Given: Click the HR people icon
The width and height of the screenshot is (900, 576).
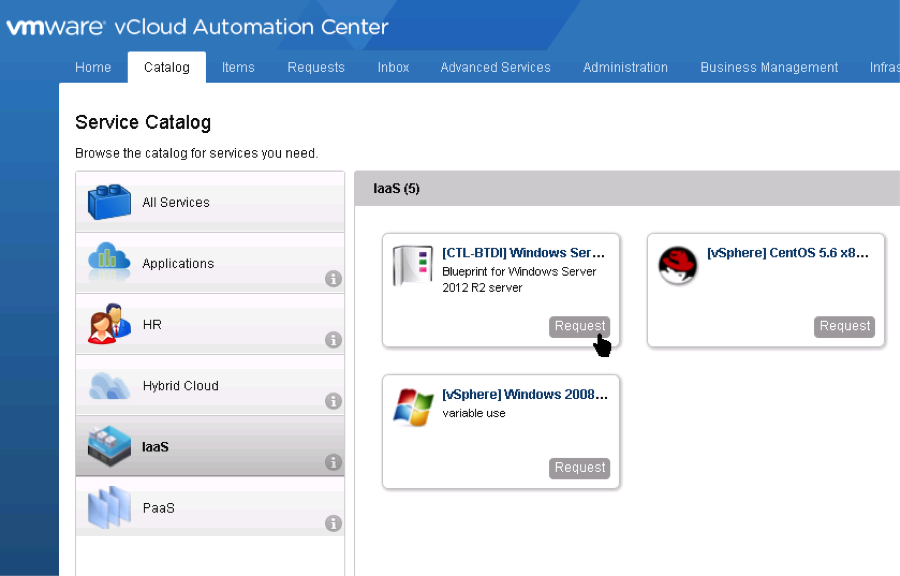Looking at the screenshot, I should [109, 324].
